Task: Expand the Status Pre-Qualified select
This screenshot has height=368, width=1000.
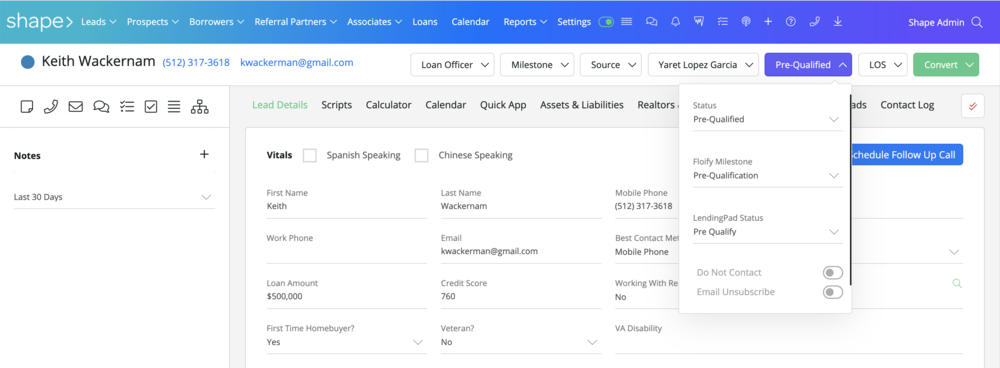Action: (767, 119)
